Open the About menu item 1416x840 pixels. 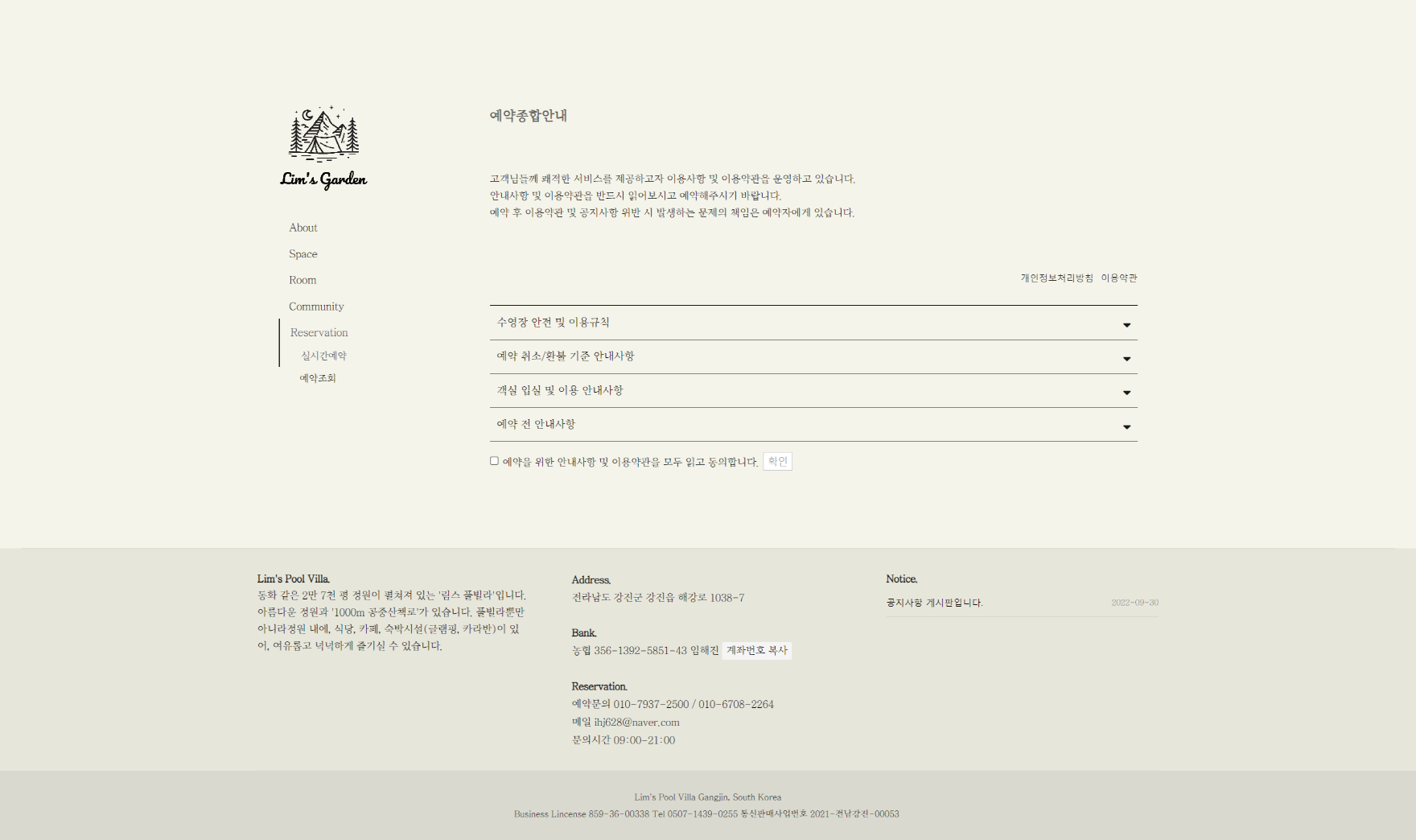(303, 228)
